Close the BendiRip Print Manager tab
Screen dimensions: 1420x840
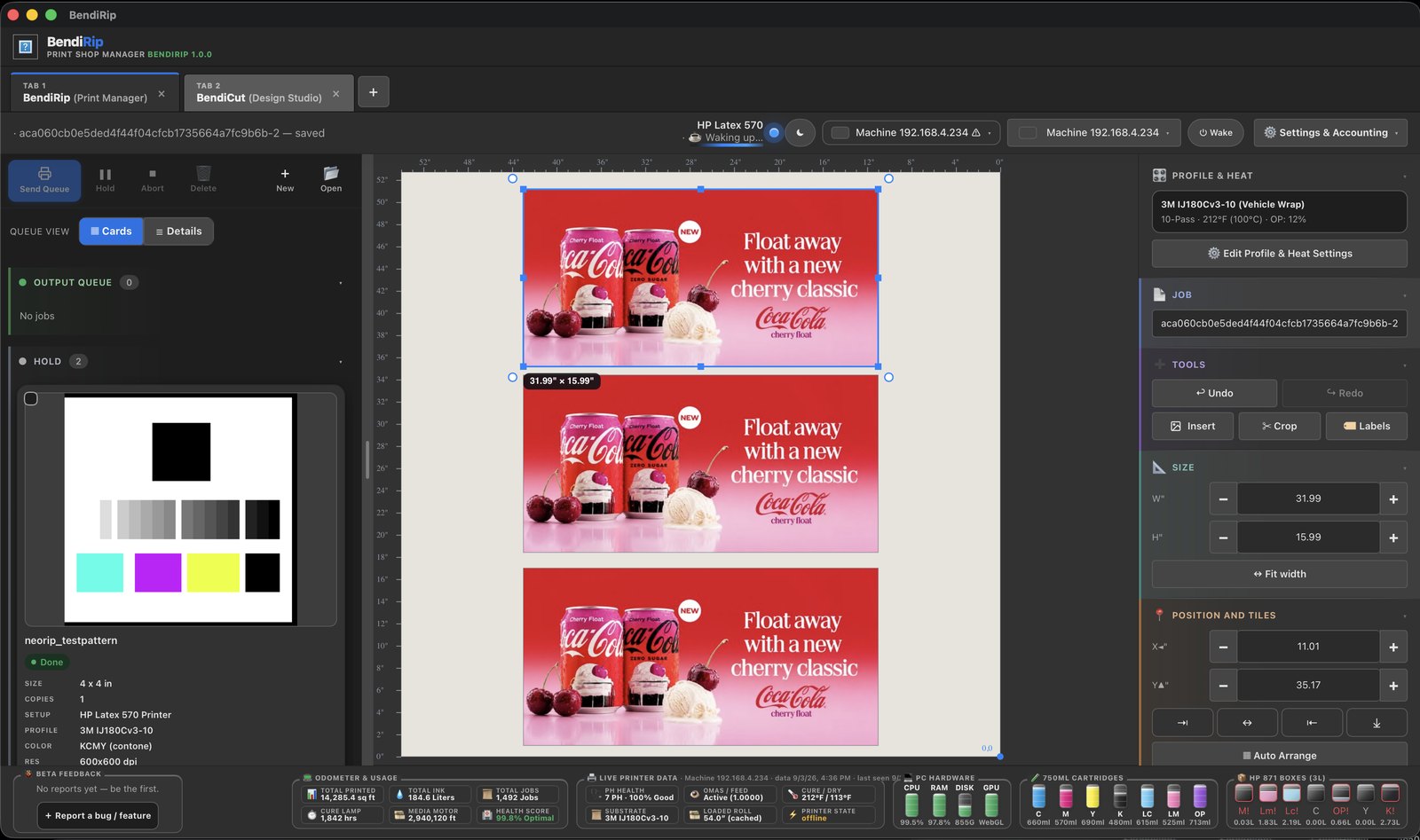(x=162, y=93)
